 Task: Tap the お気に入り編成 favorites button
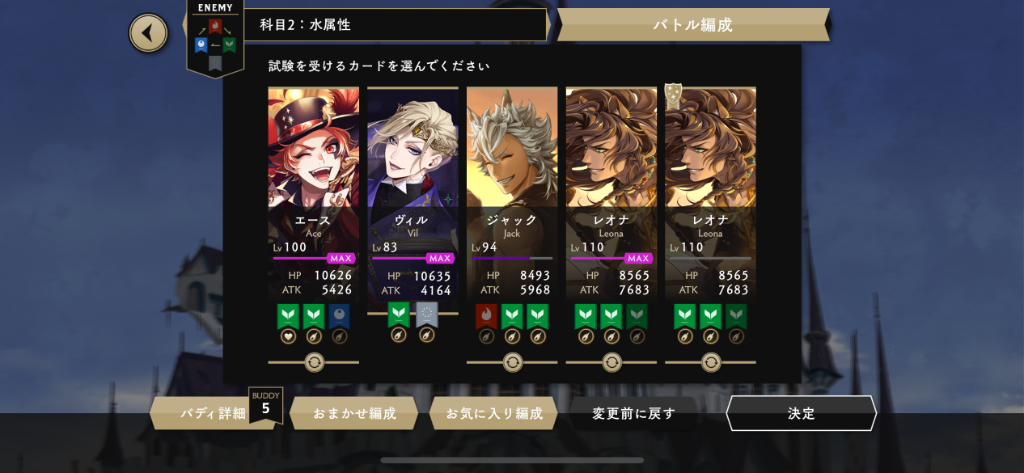[x=494, y=414]
